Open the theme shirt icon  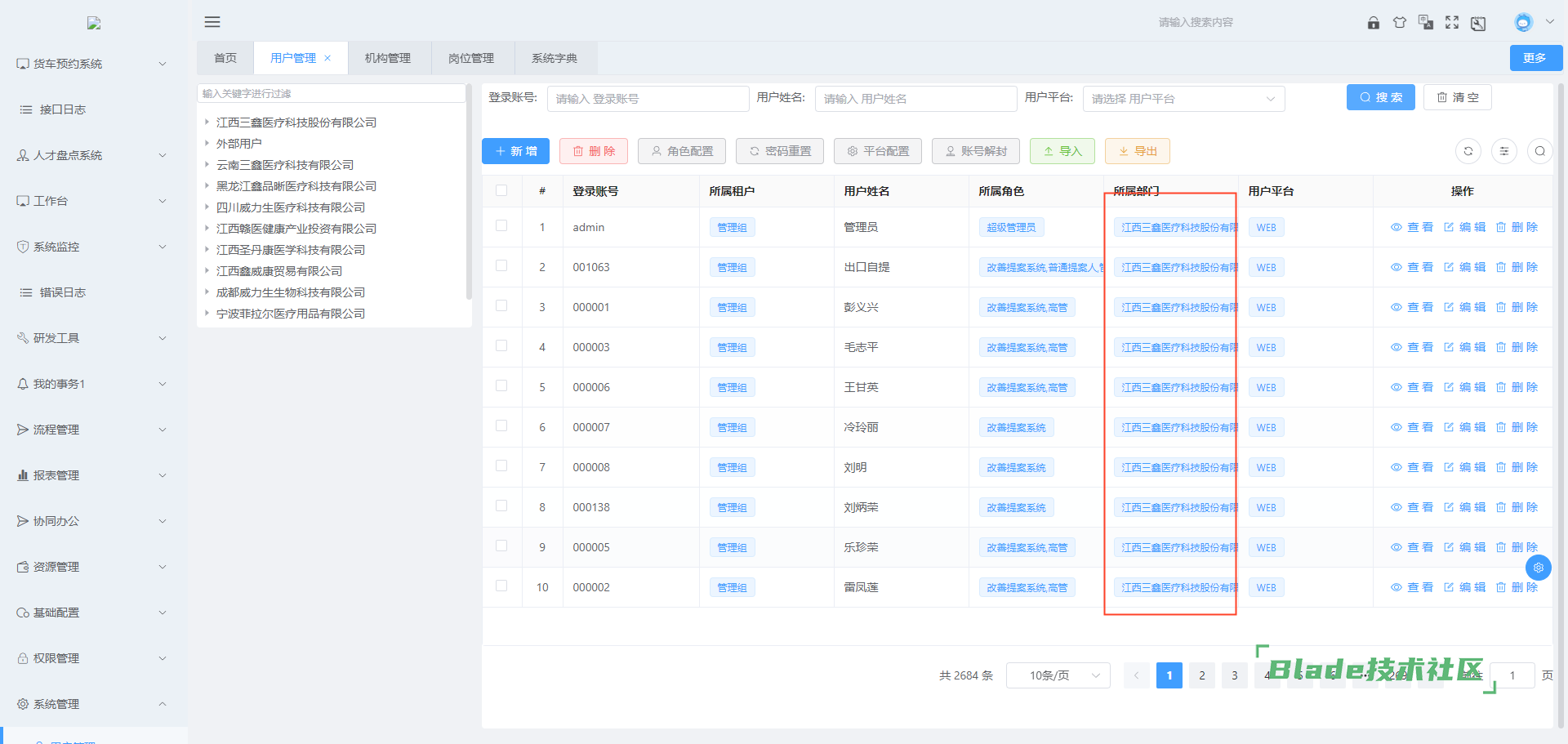(1400, 23)
